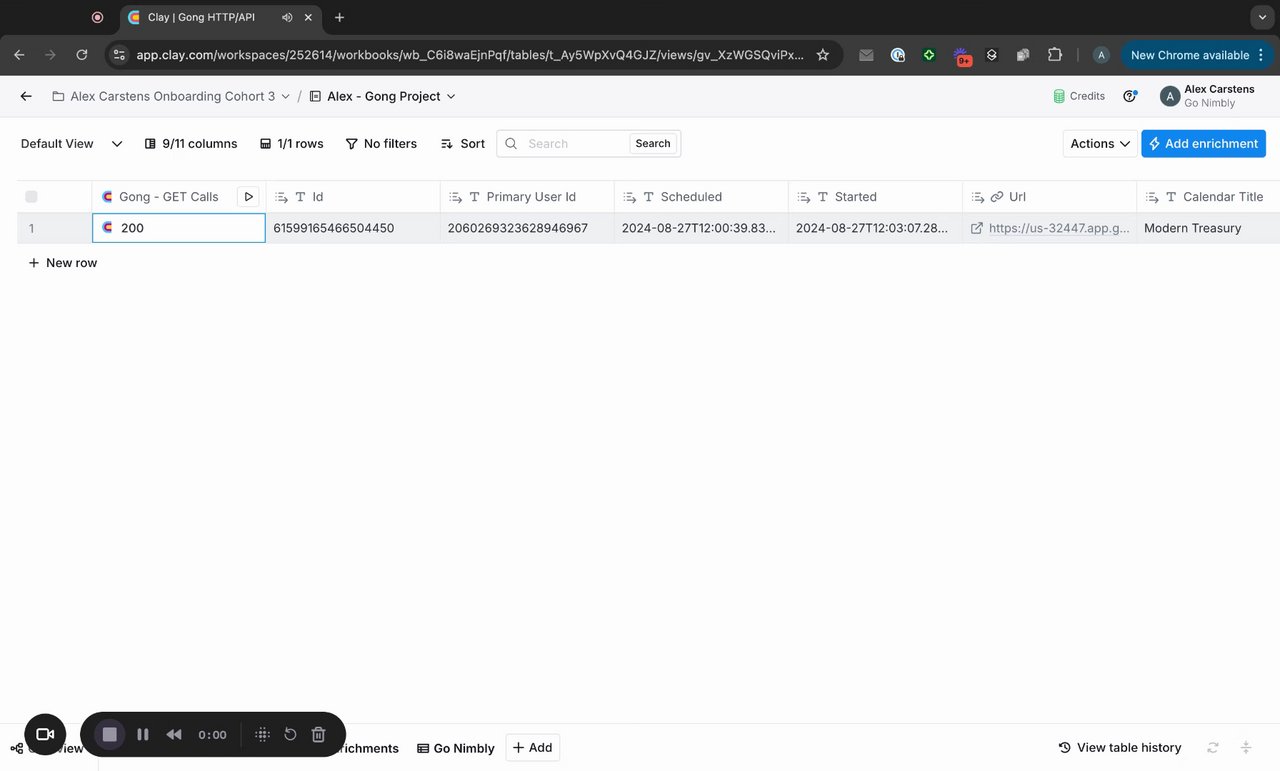1280x771 pixels.
Task: Click Add enrichment button
Action: [x=1203, y=143]
